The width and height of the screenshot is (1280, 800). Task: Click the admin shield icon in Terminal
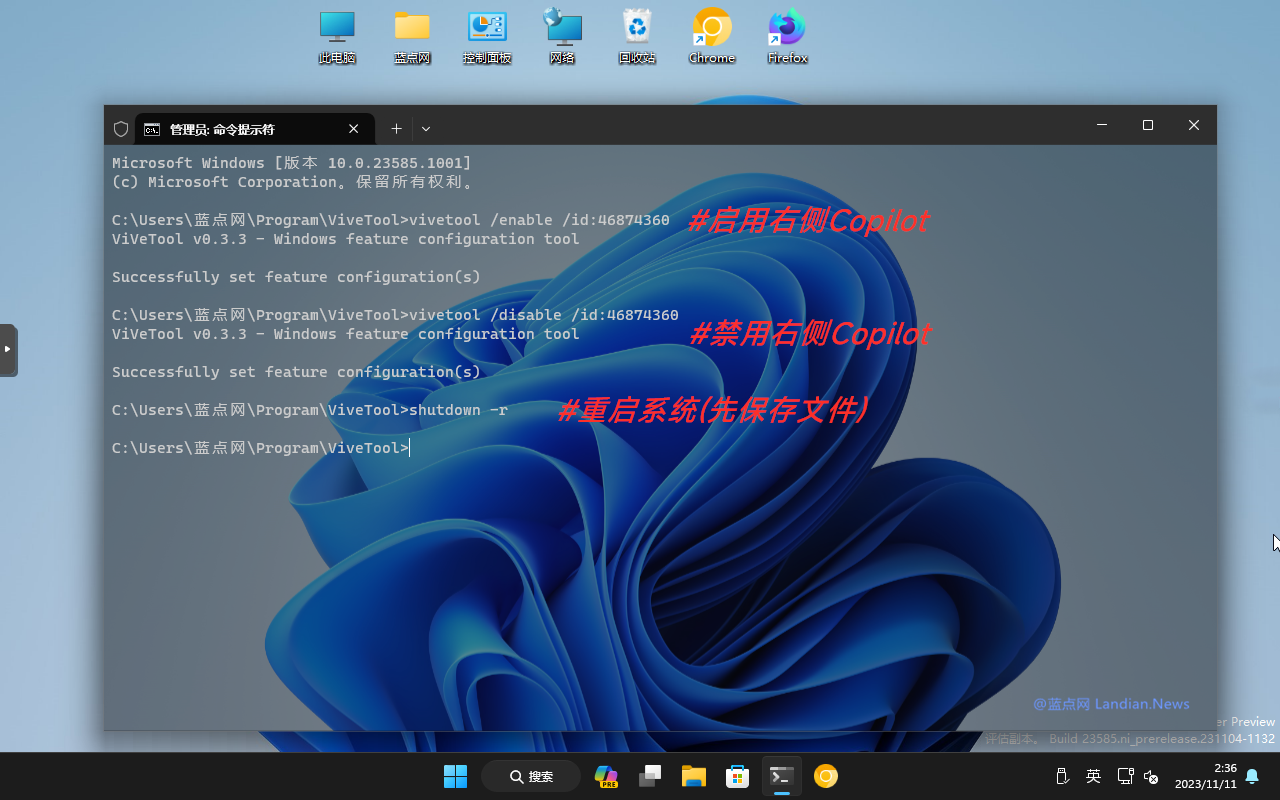click(x=121, y=129)
